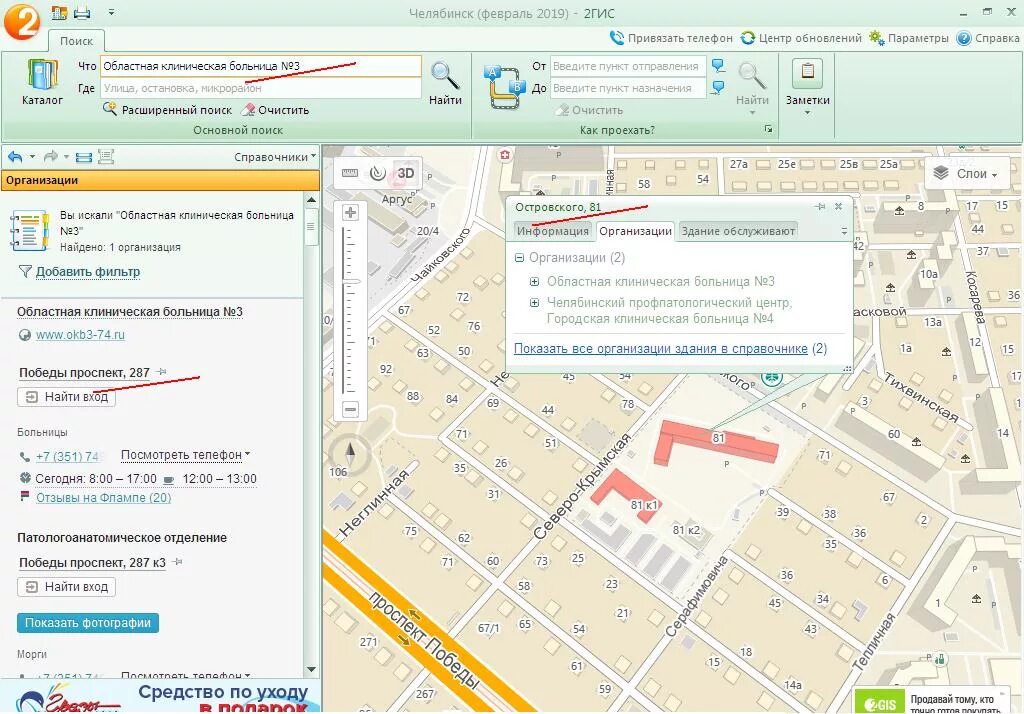Viewport: 1024px width, 714px height.
Task: Open Центр обновлений
Action: 801,38
